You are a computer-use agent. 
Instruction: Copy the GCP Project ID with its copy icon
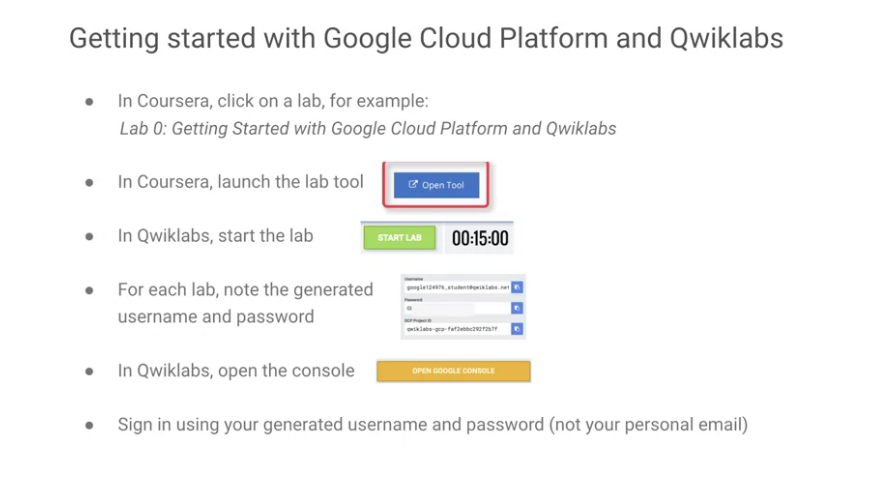pos(517,329)
